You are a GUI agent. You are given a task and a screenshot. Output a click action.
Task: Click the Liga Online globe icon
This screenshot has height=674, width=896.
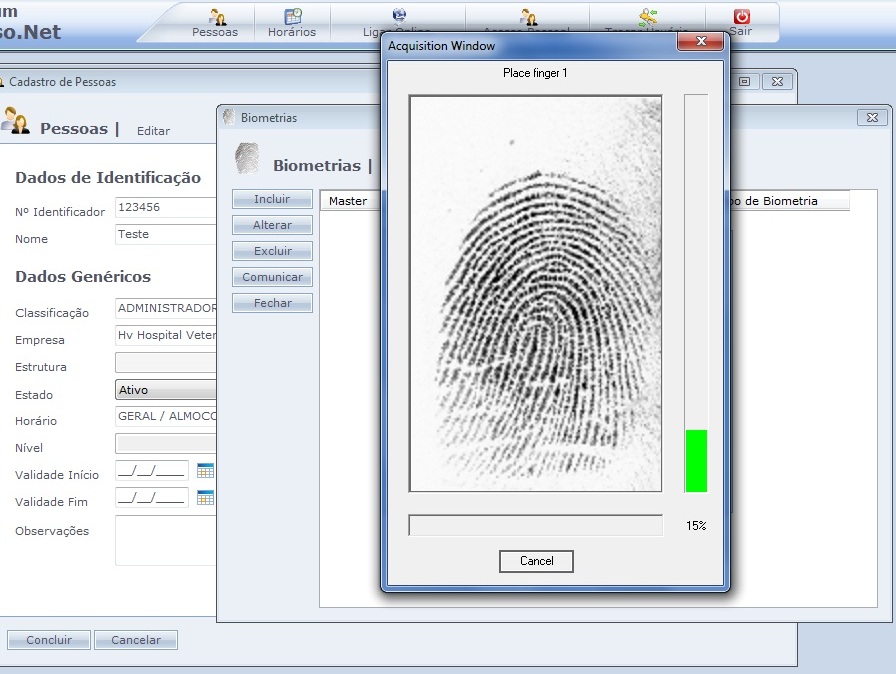[x=400, y=17]
